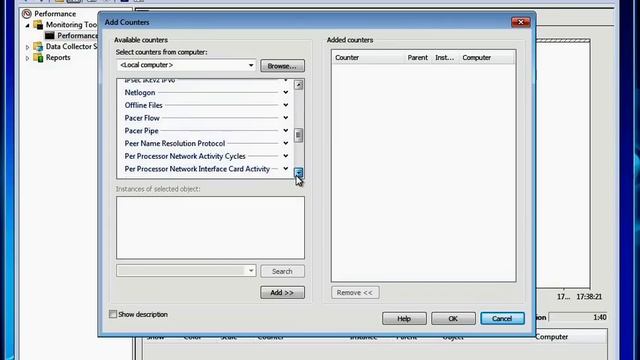Click the Add >> button
The width and height of the screenshot is (640, 360).
pyautogui.click(x=282, y=293)
